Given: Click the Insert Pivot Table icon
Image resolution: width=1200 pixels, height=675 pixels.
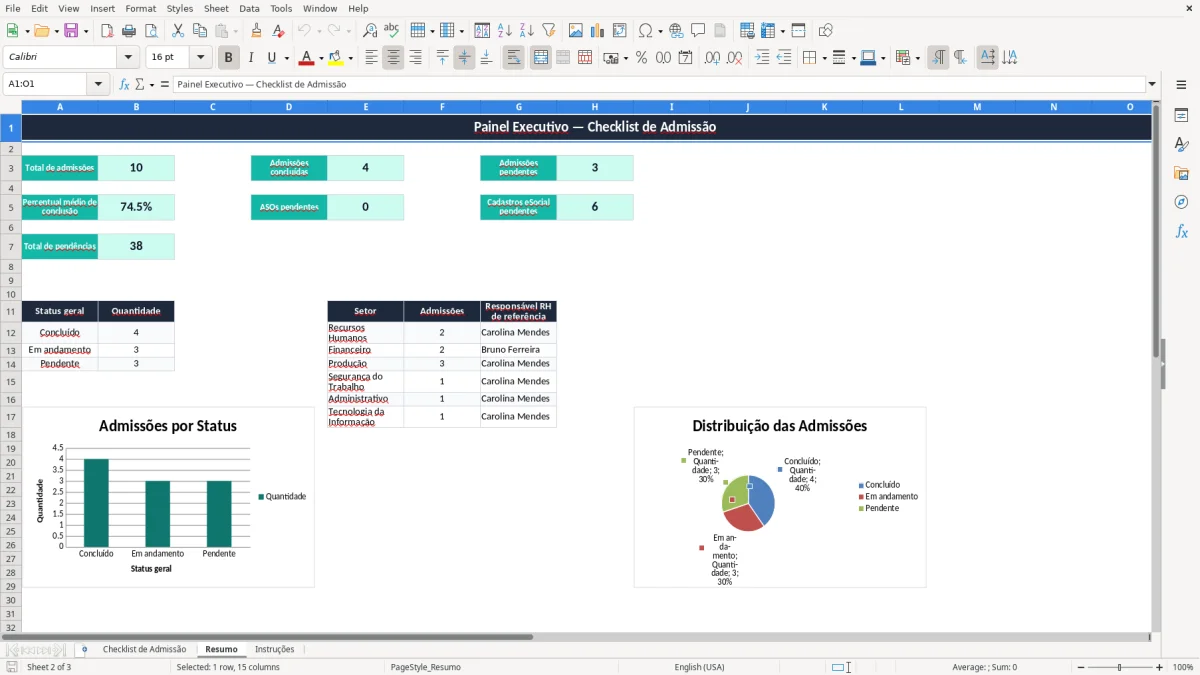Looking at the screenshot, I should [x=620, y=31].
